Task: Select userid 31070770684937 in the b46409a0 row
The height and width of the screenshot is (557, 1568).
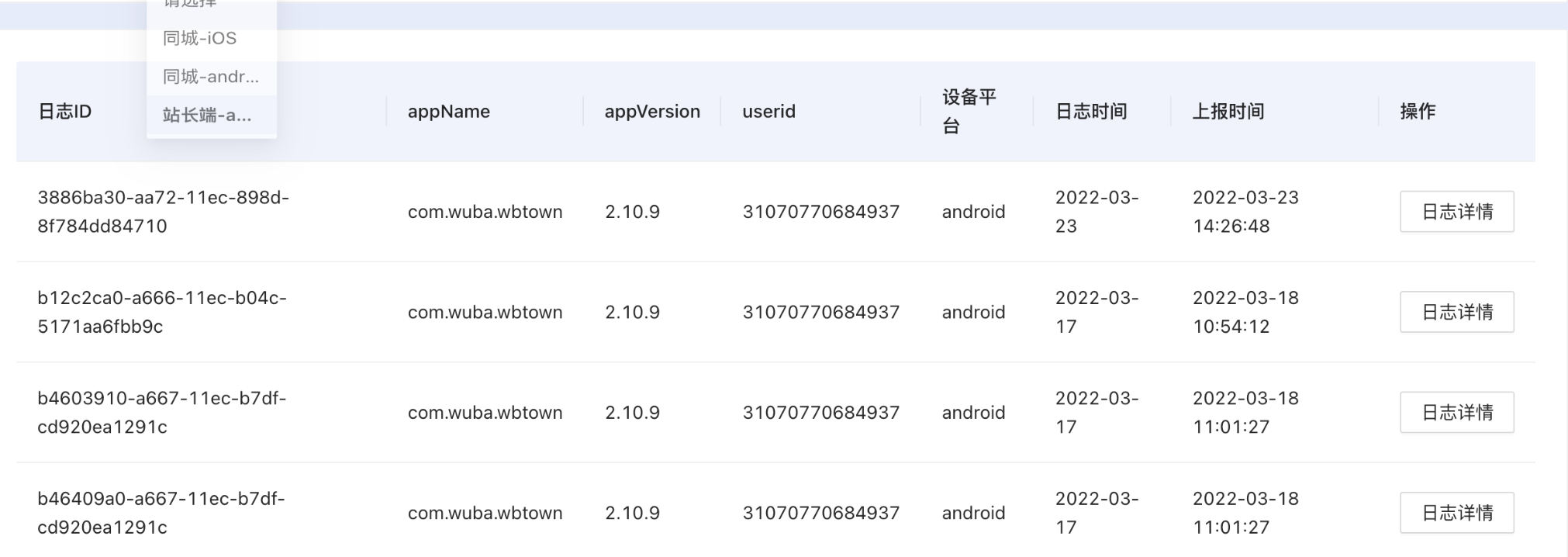Action: pyautogui.click(x=821, y=513)
